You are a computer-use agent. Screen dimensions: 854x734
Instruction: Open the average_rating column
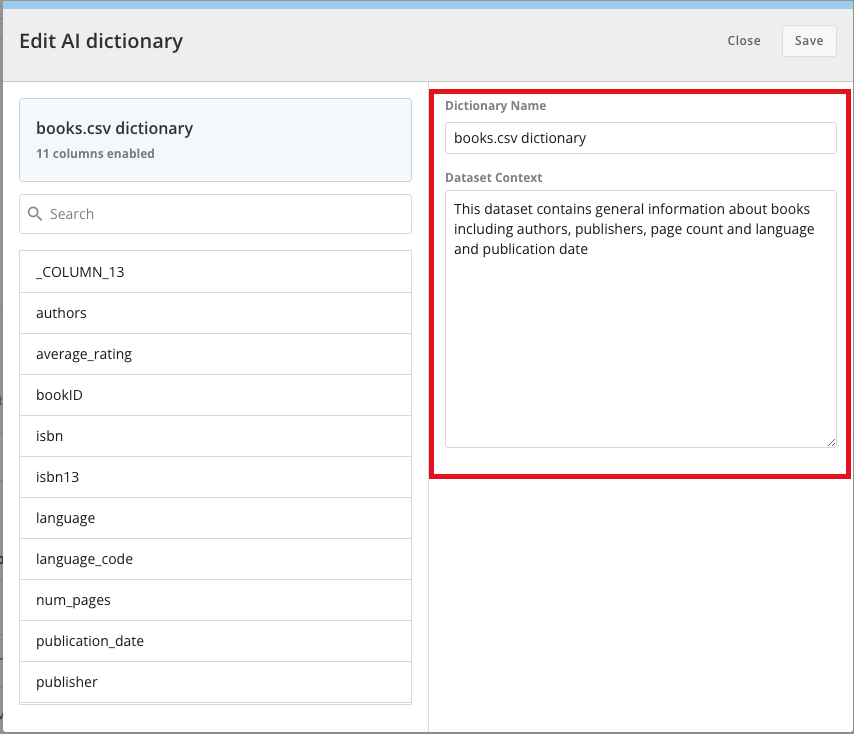click(x=215, y=354)
